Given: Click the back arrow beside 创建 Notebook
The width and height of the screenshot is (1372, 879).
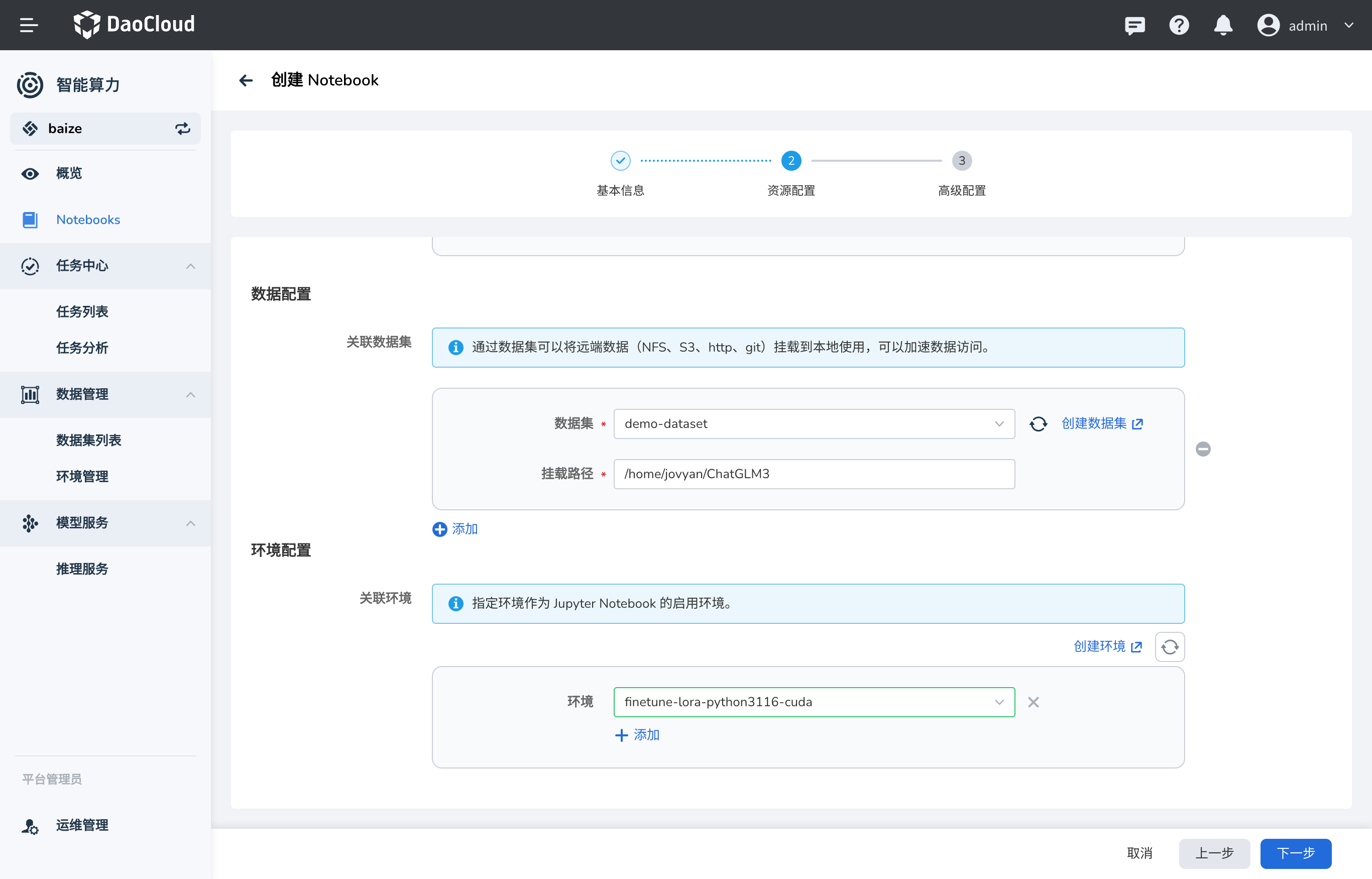Looking at the screenshot, I should (x=246, y=80).
